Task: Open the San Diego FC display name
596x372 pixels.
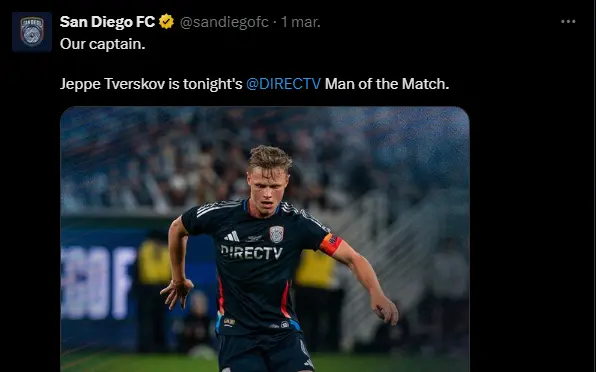Action: click(108, 22)
